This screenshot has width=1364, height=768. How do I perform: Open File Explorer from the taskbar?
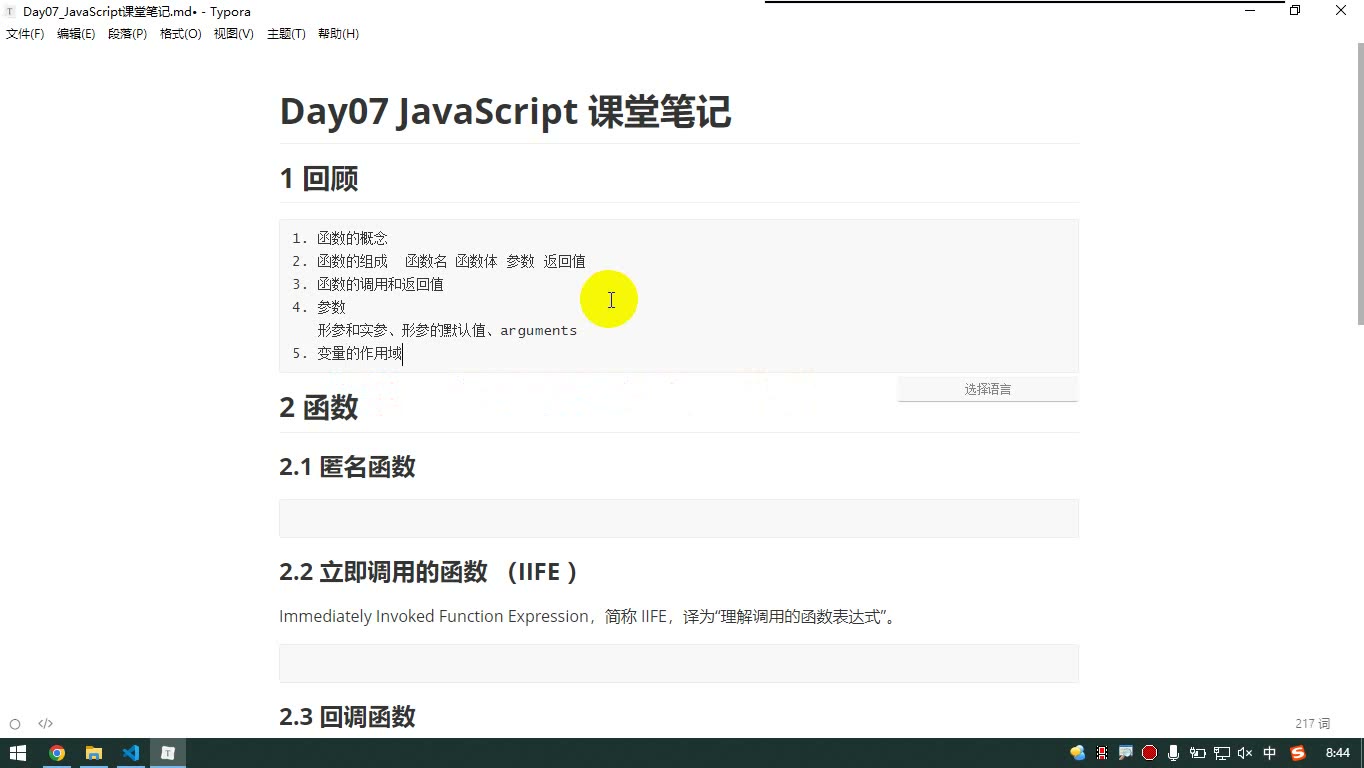click(x=94, y=753)
